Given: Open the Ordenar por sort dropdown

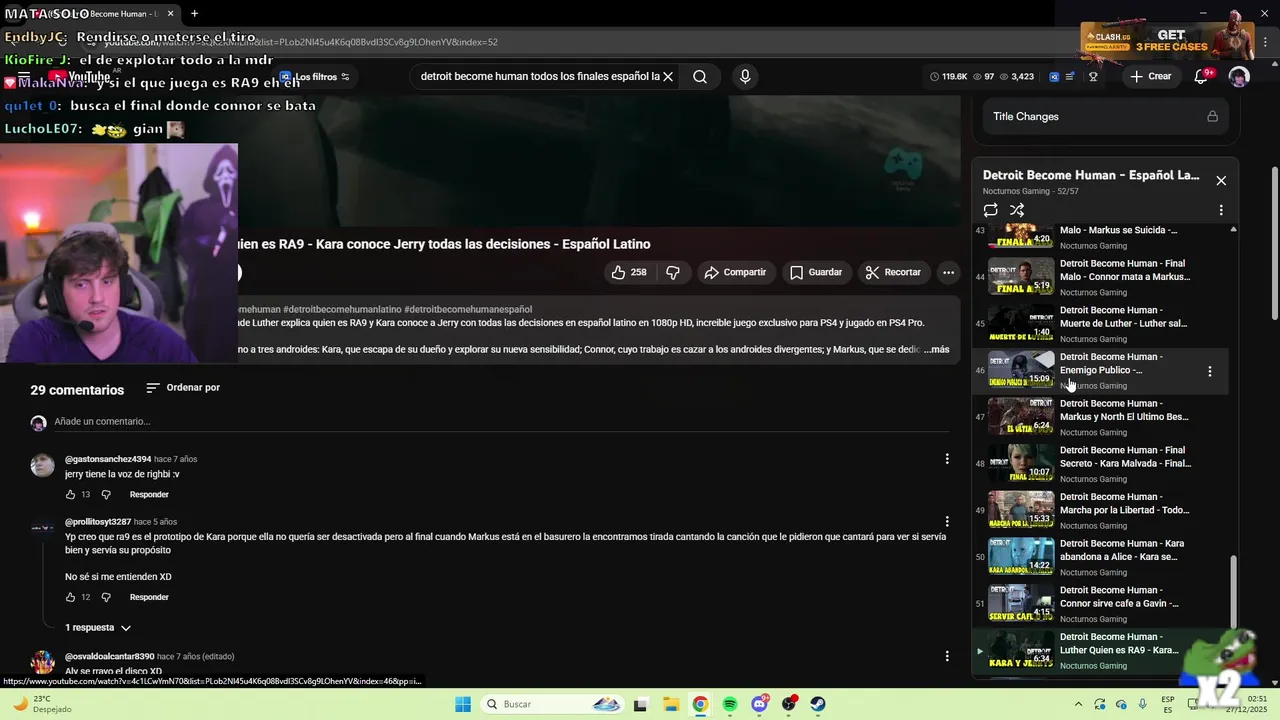Looking at the screenshot, I should [x=183, y=388].
